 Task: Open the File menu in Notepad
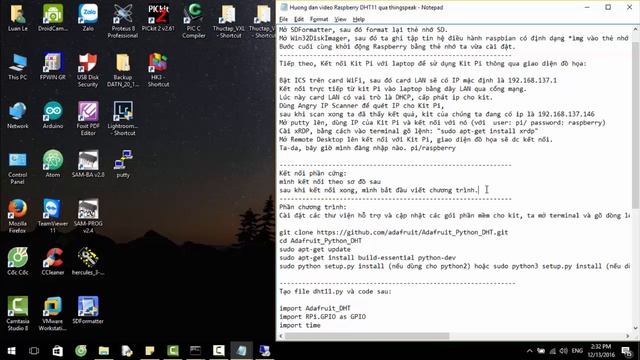tap(283, 19)
